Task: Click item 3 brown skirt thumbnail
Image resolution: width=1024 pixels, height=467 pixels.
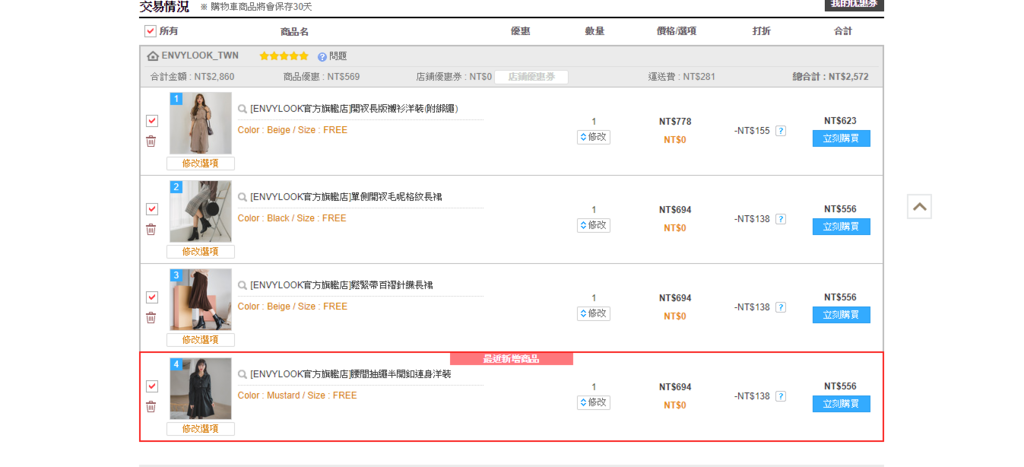Action: pos(200,300)
